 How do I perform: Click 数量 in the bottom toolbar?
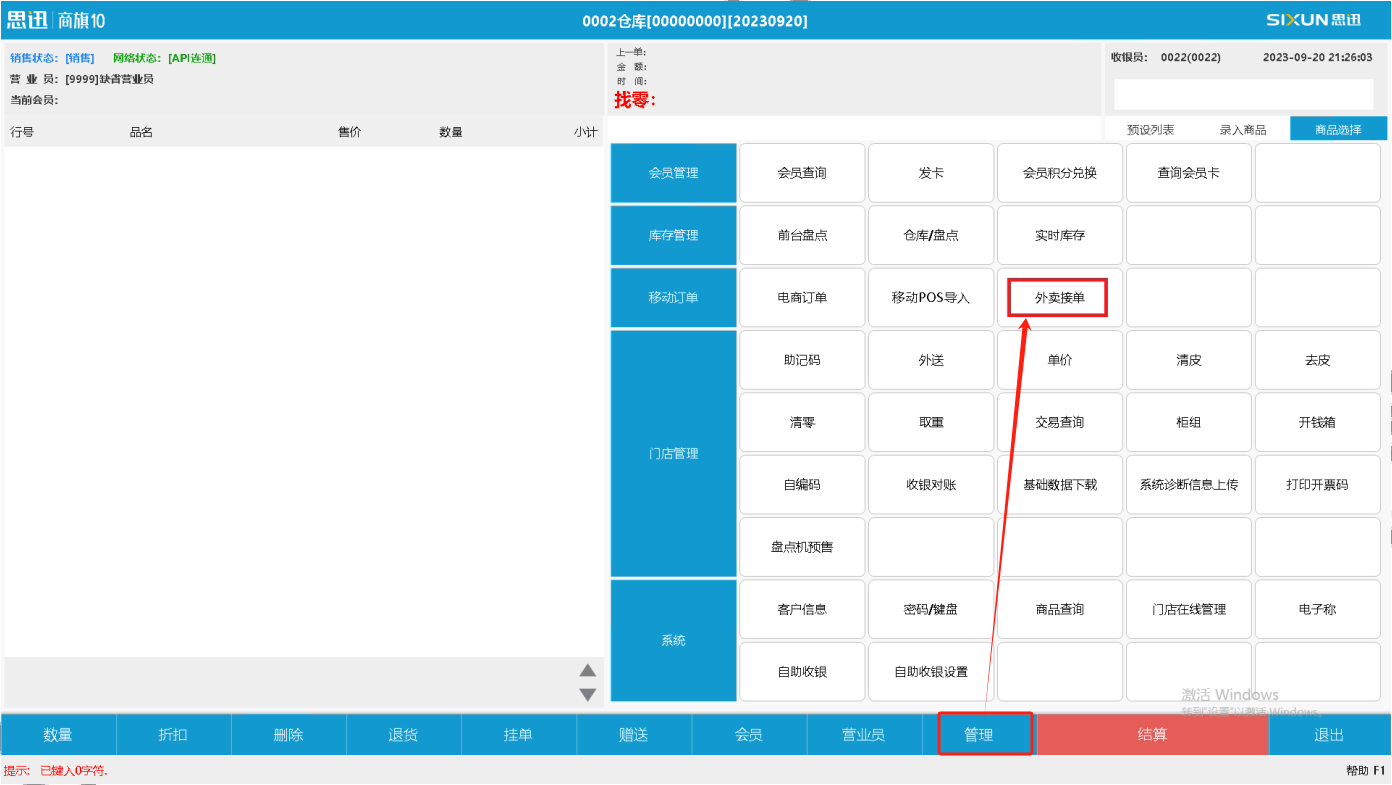click(58, 735)
